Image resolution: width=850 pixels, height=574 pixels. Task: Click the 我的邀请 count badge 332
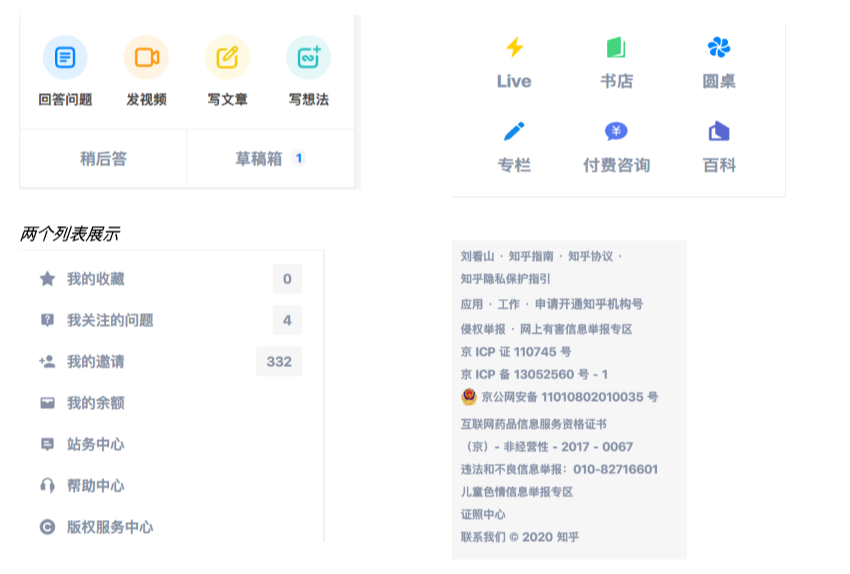click(x=279, y=362)
